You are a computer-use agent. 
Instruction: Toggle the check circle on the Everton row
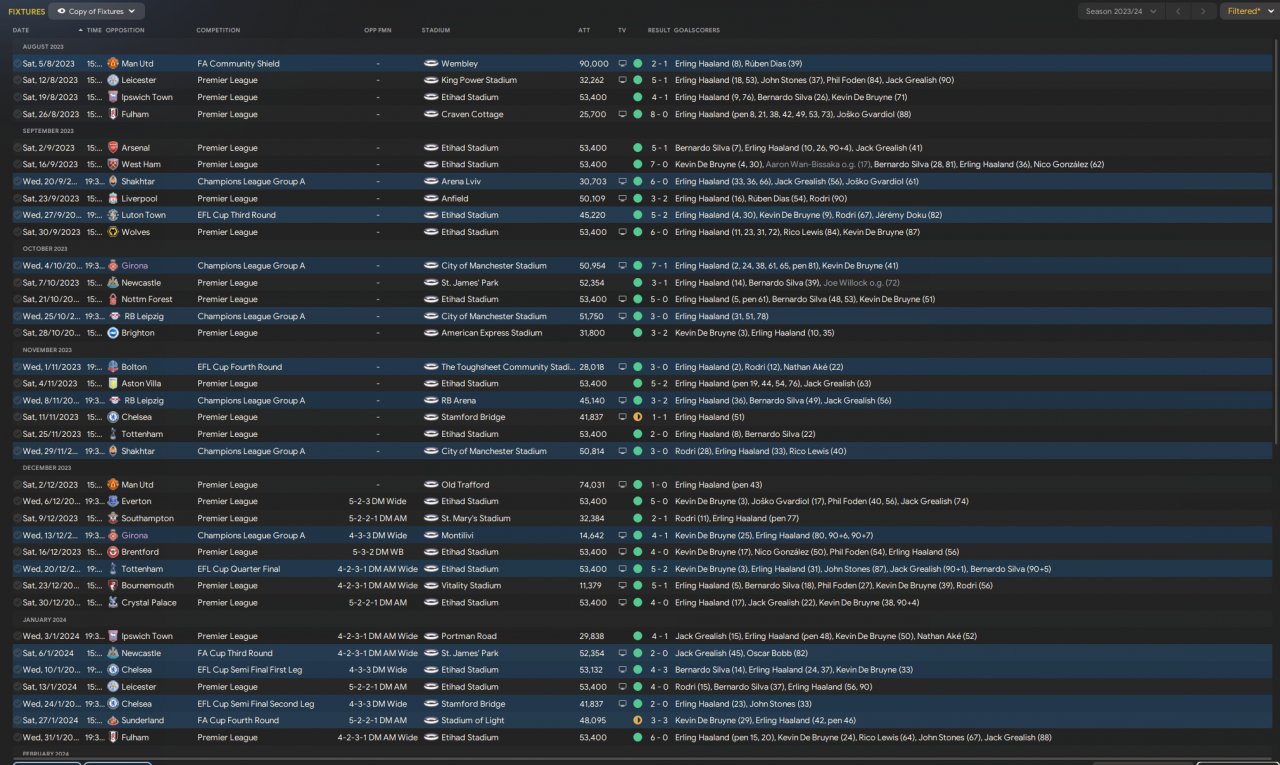point(17,502)
